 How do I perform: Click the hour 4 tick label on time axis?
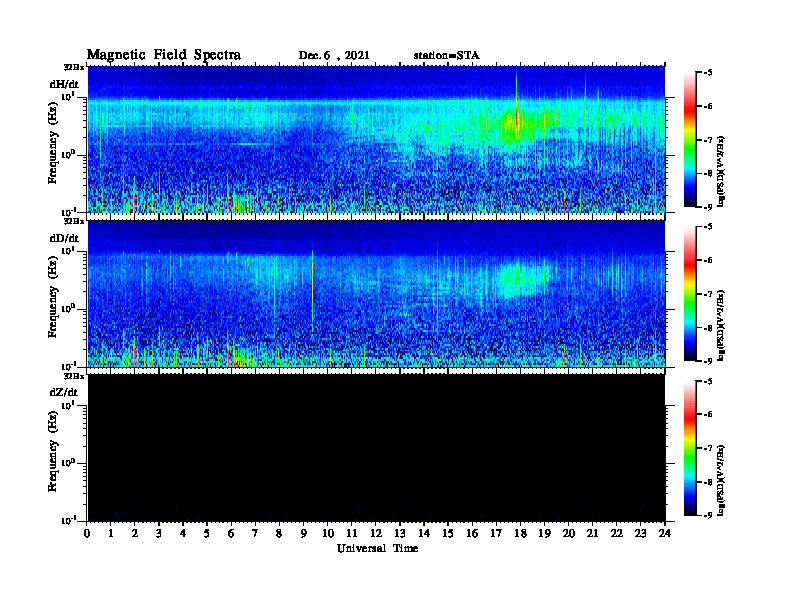183,533
